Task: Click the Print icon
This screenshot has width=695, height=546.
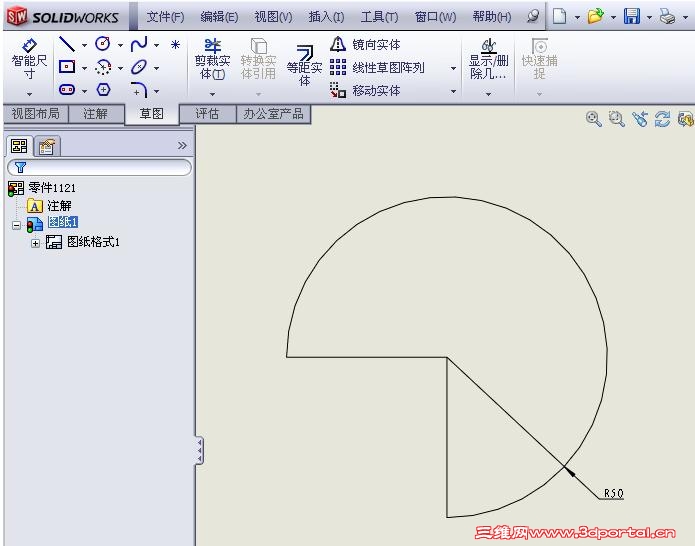Action: coord(668,17)
